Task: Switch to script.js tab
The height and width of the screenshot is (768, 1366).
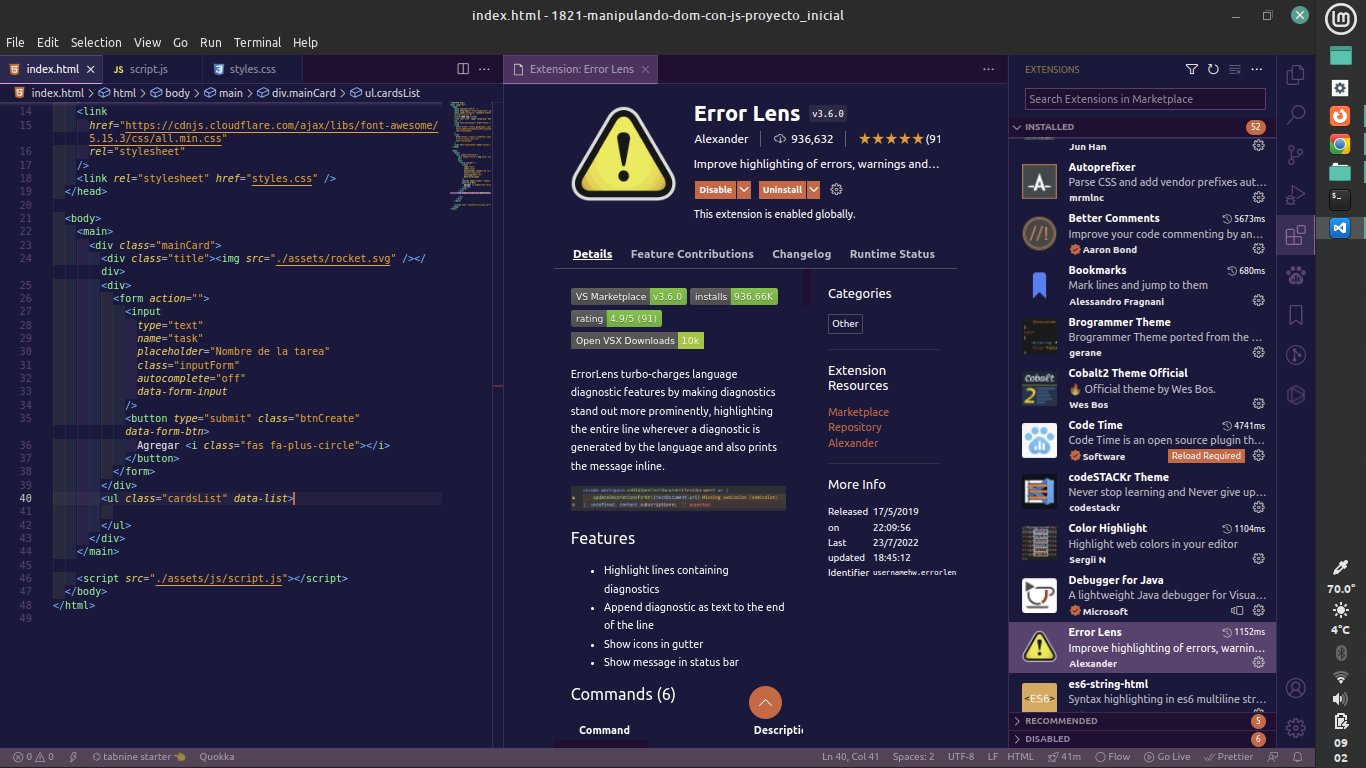Action: point(152,69)
